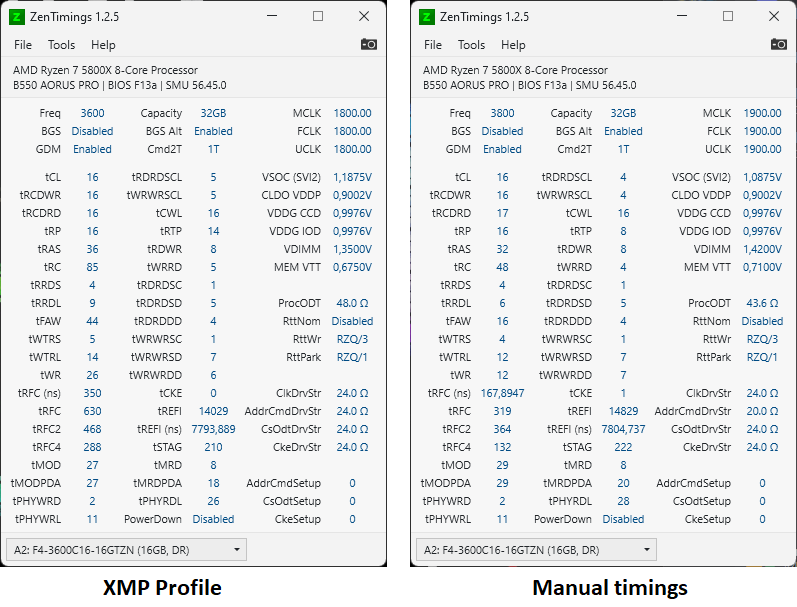
Task: Click the tREFI value 14029
Action: pos(213,411)
